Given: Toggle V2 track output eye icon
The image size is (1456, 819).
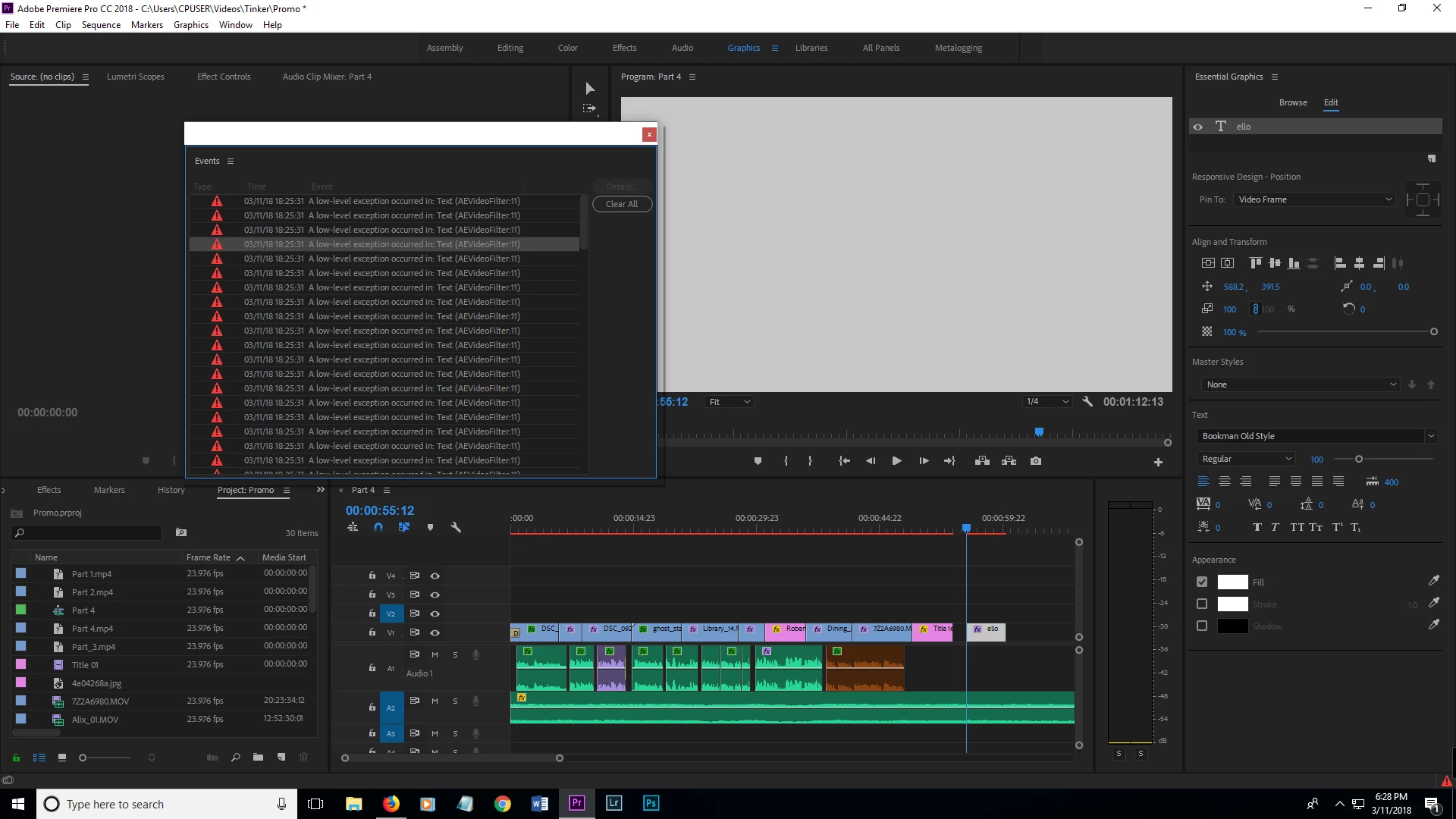Looking at the screenshot, I should coord(435,614).
